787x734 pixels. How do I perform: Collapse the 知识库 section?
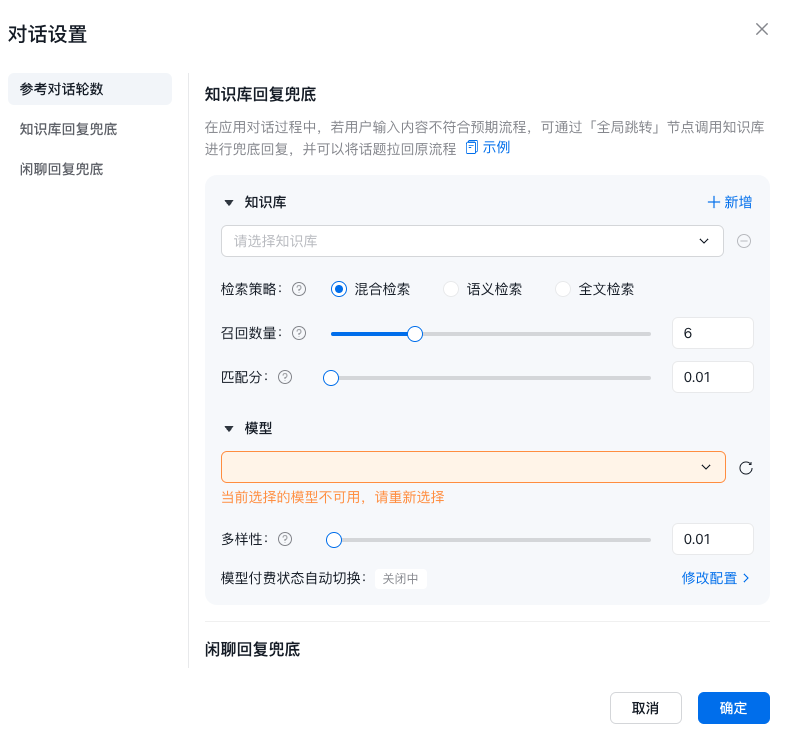click(229, 203)
